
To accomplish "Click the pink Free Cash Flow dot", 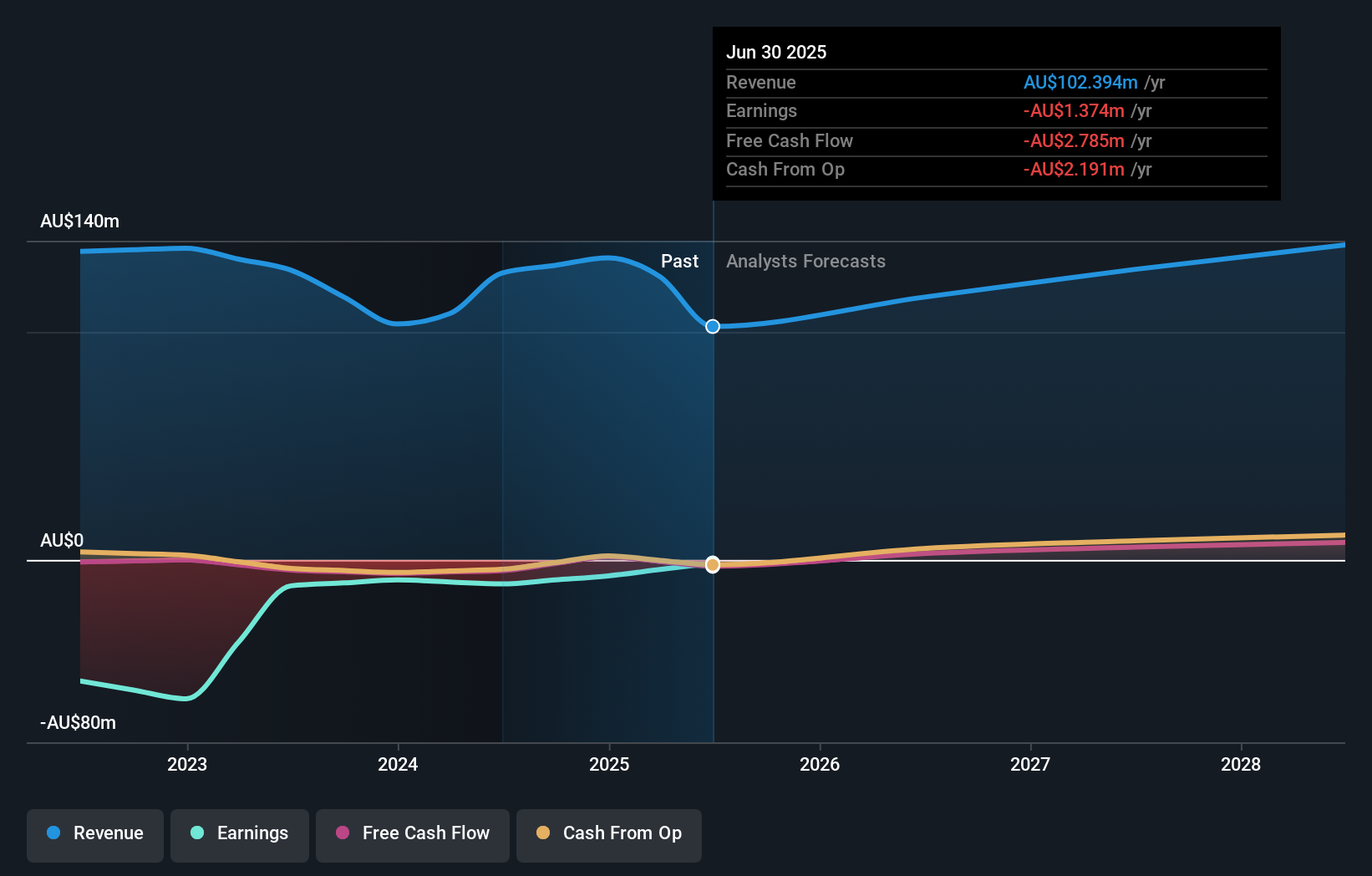I will [x=343, y=833].
